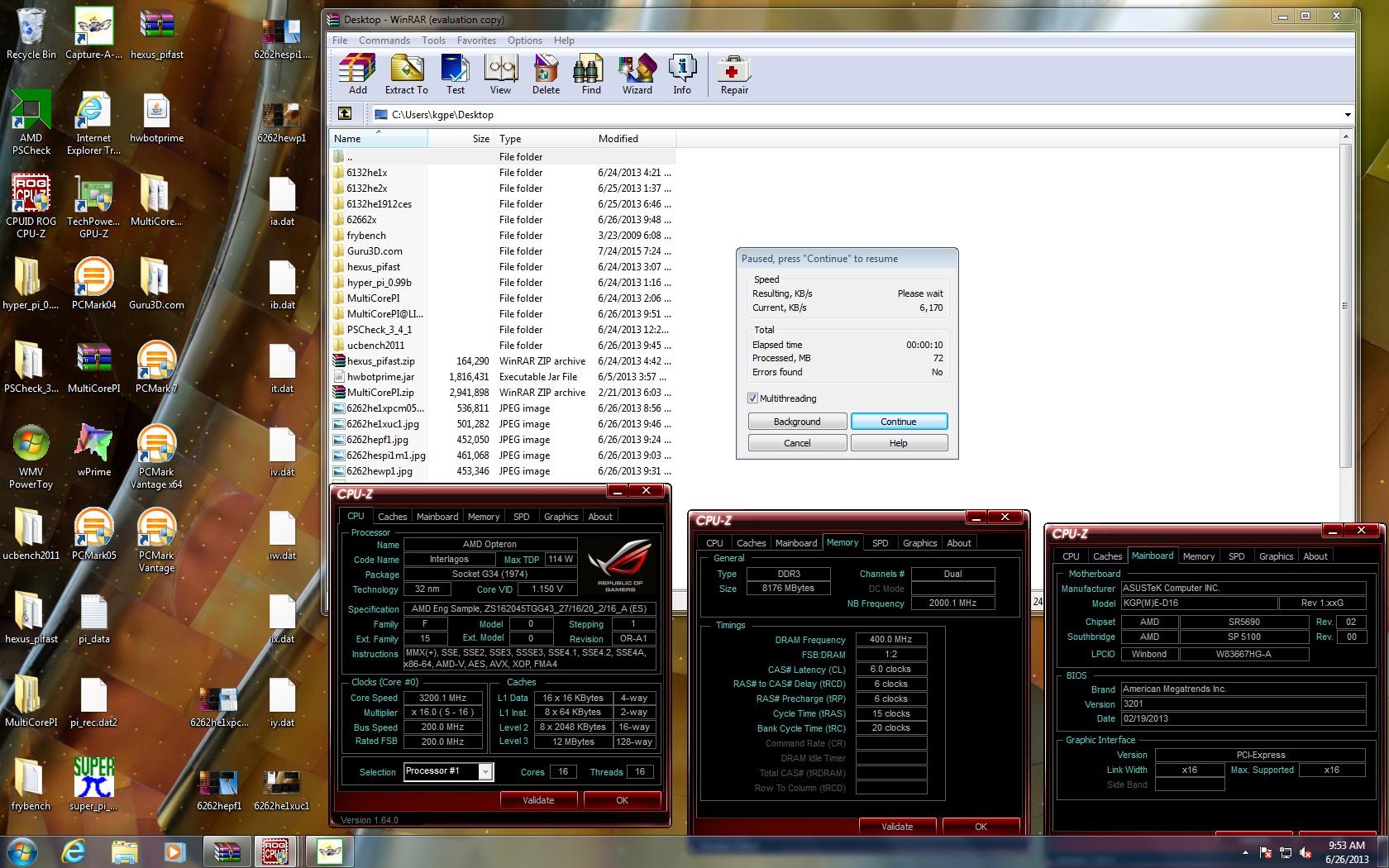Click the Windows Start button
Viewport: 1389px width, 868px height.
pos(21,851)
